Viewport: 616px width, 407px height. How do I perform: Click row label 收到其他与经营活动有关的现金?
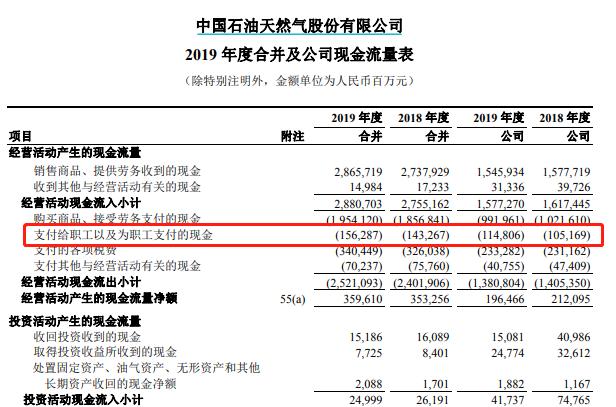point(117,187)
